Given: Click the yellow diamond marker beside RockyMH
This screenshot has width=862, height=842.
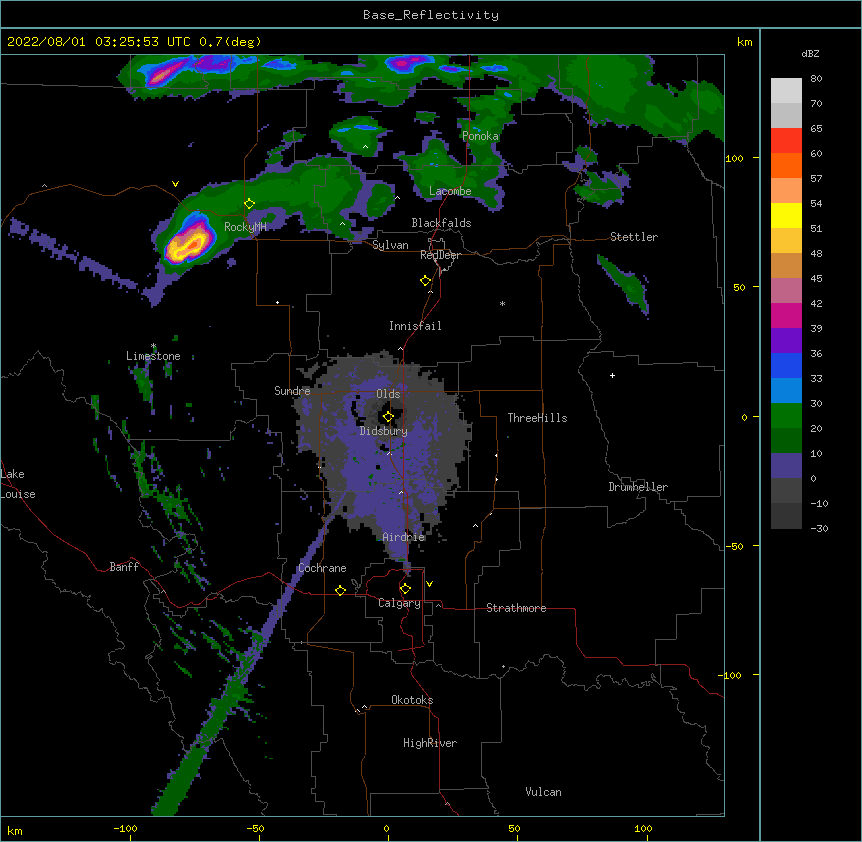Looking at the screenshot, I should [250, 204].
